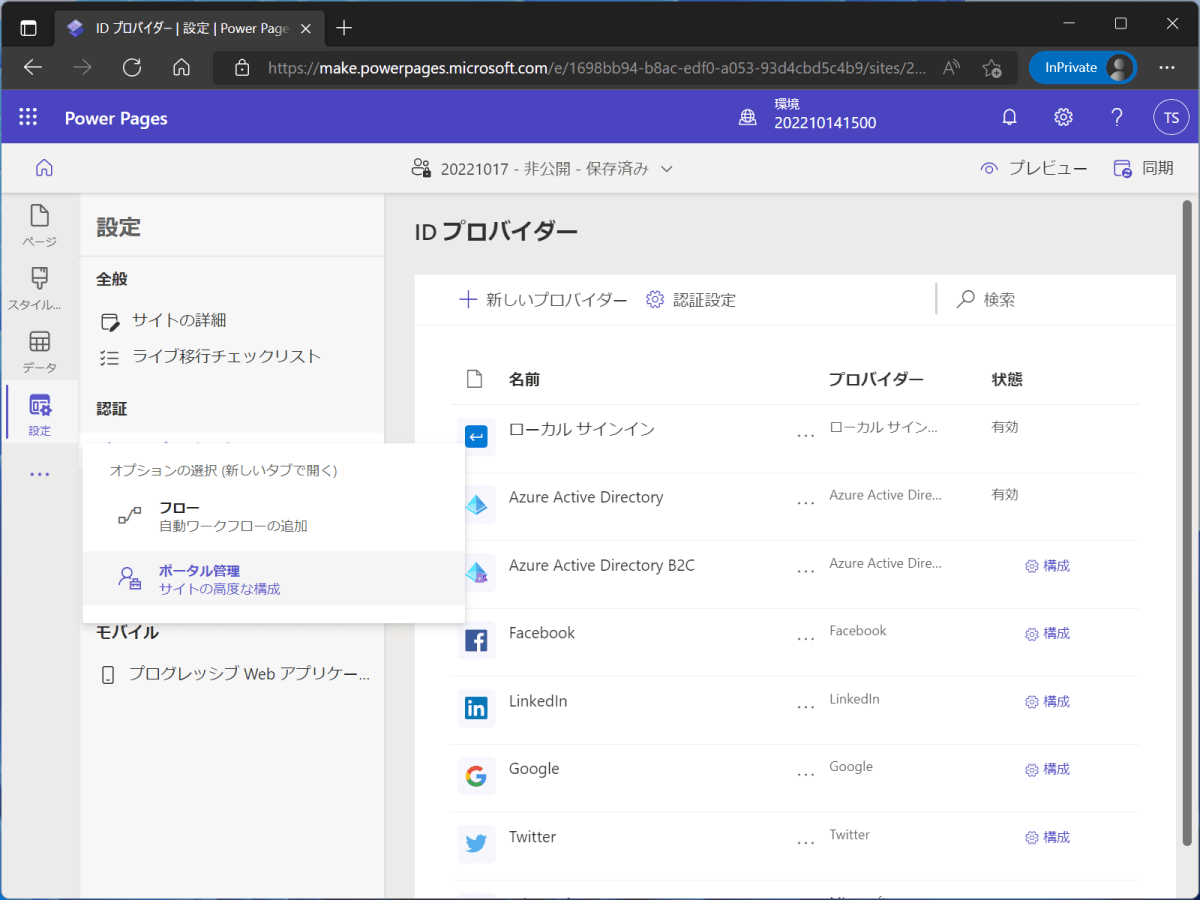Open the app launcher waffle icon
The image size is (1200, 900).
(x=28, y=118)
